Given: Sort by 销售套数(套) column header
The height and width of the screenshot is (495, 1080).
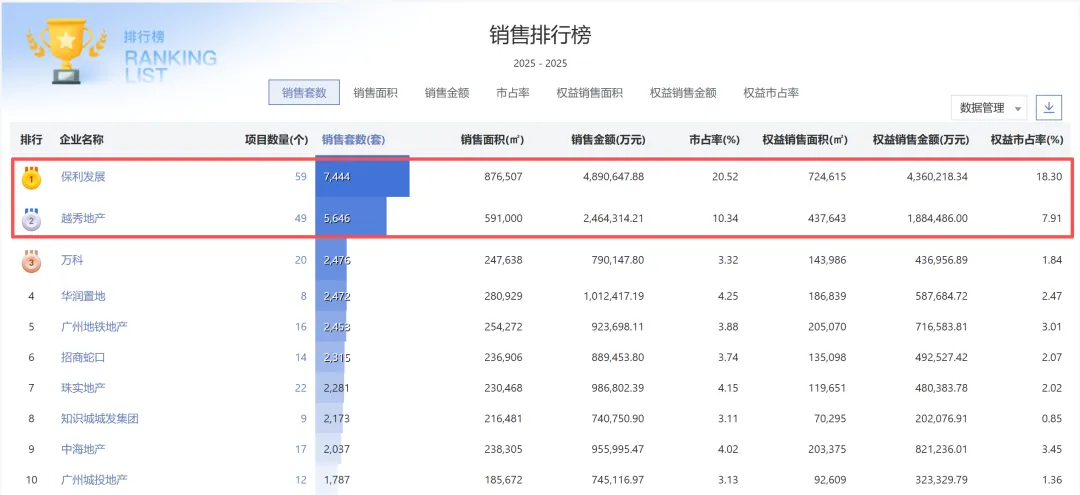Looking at the screenshot, I should 354,140.
